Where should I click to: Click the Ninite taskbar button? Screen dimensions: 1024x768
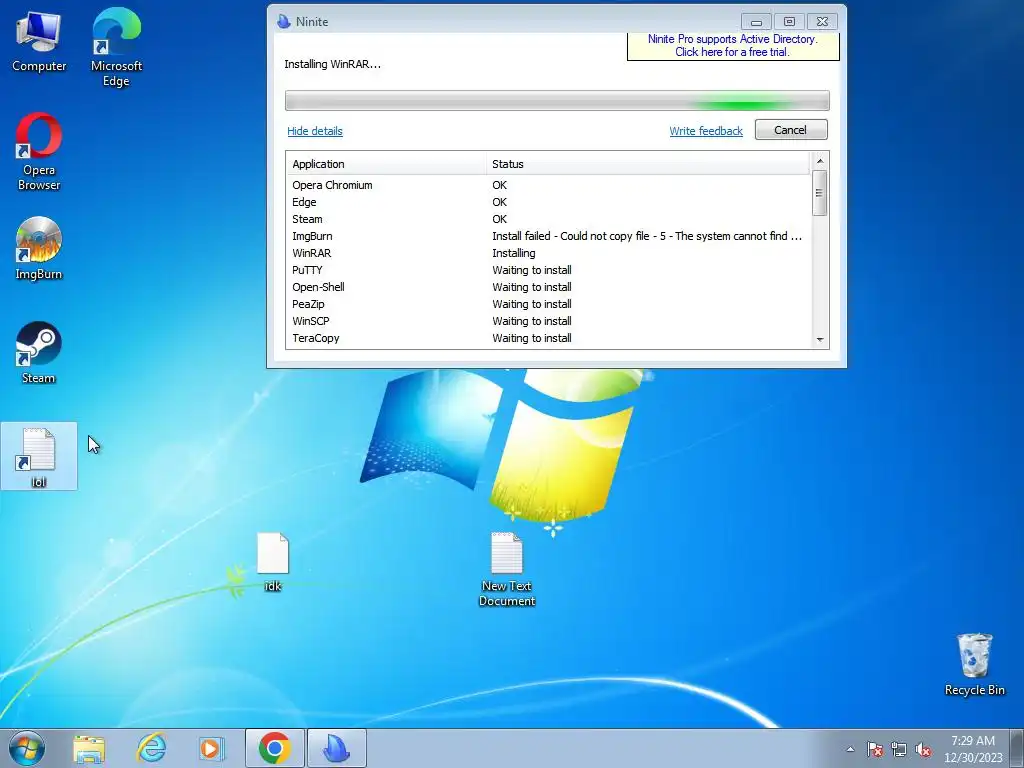click(x=336, y=748)
